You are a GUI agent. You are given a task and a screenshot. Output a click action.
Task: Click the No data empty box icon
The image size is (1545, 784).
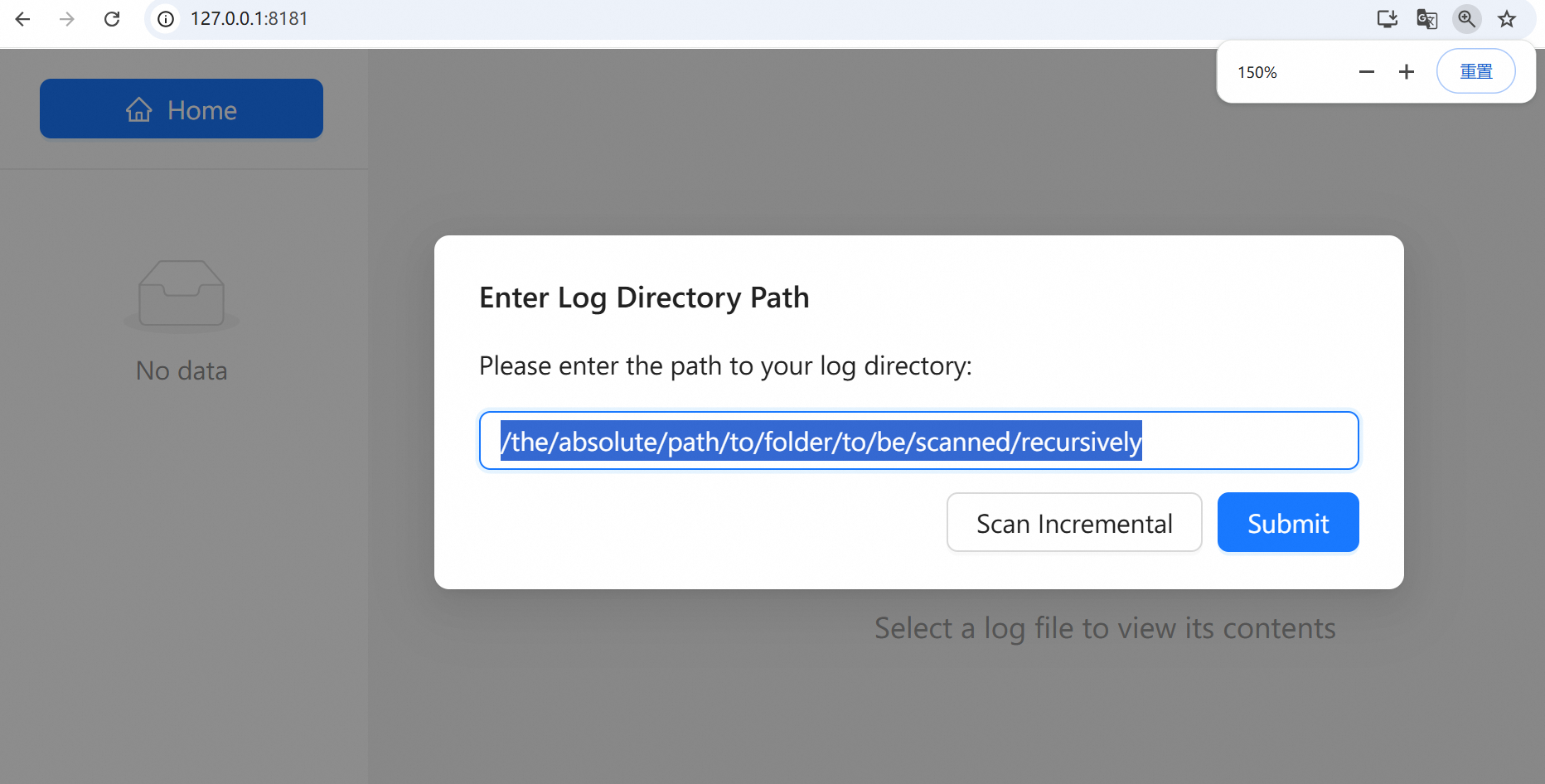pyautogui.click(x=182, y=293)
